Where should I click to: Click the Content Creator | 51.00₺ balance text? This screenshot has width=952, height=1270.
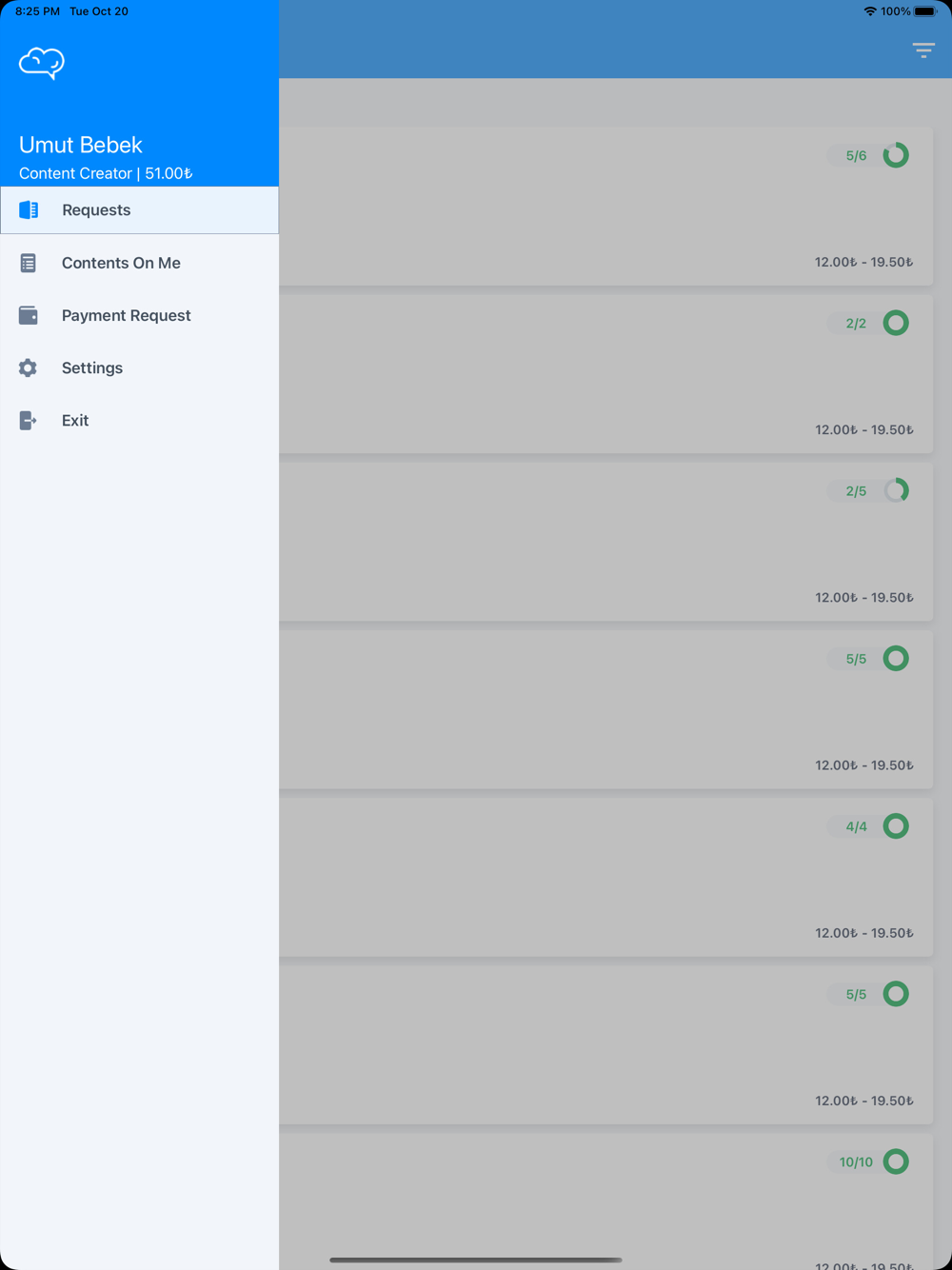pos(106,173)
